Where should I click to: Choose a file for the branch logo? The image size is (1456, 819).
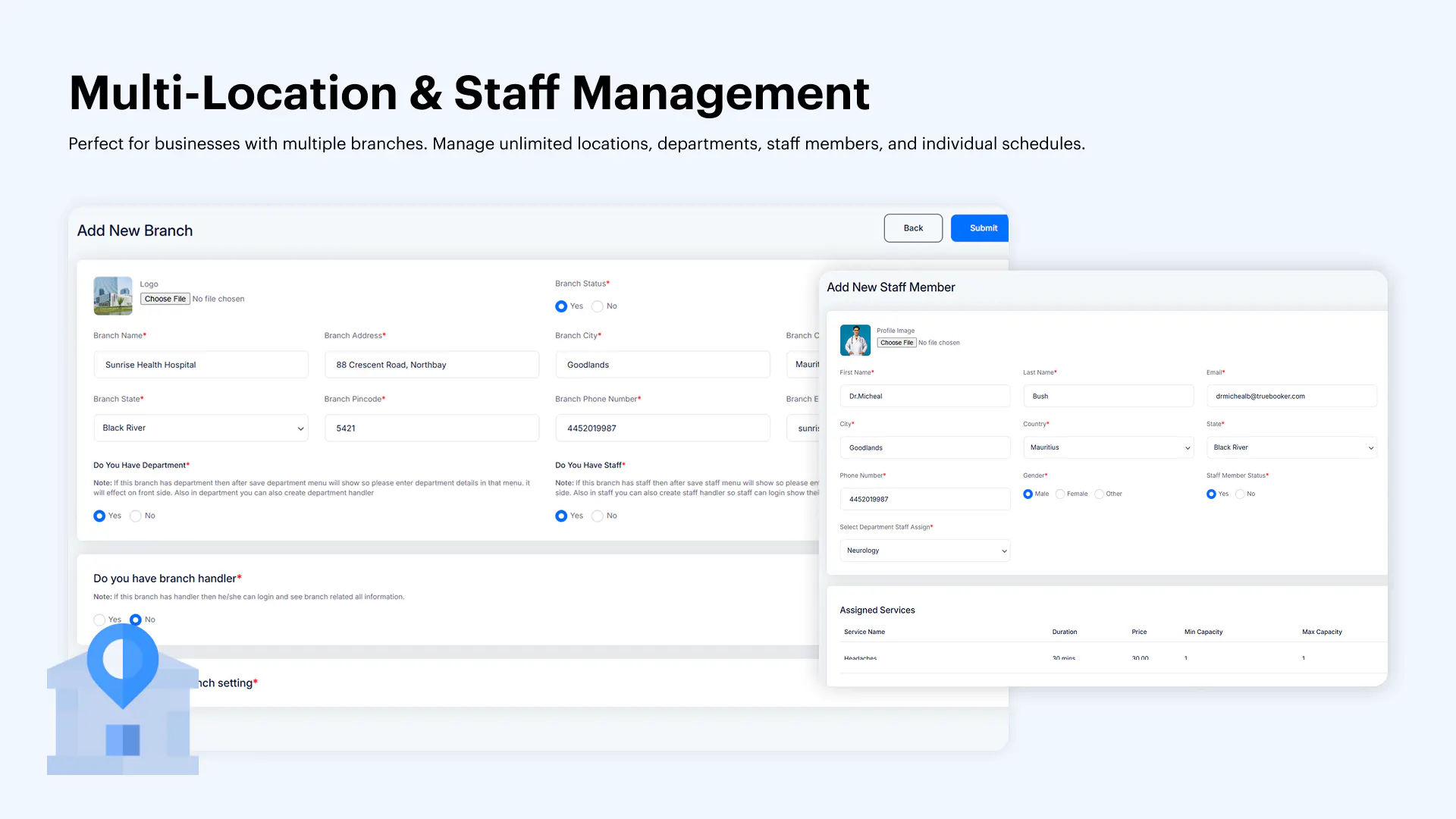point(165,299)
